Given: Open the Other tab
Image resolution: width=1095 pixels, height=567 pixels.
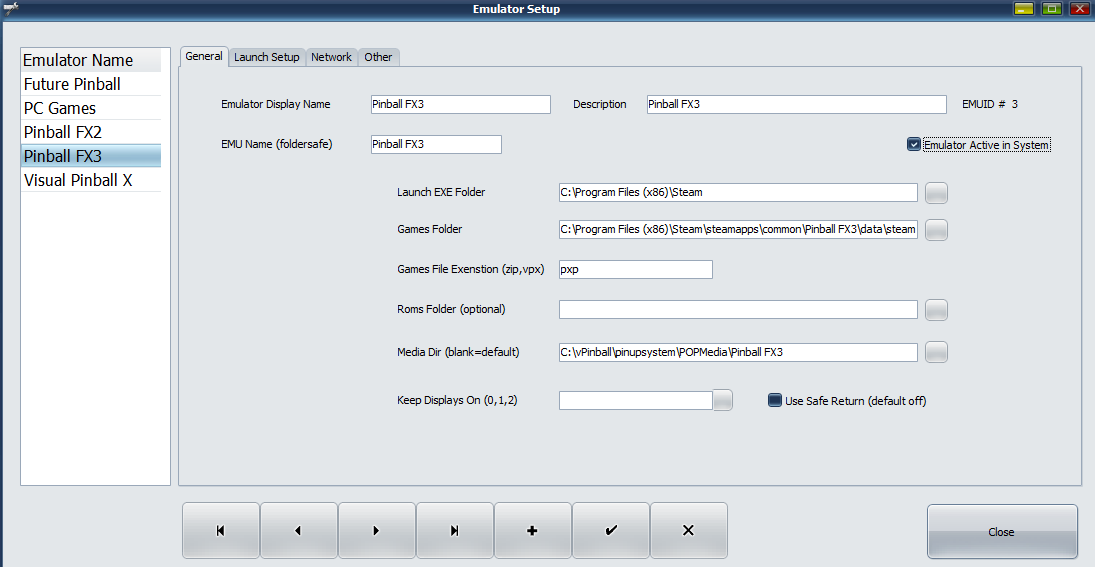Looking at the screenshot, I should pos(378,57).
